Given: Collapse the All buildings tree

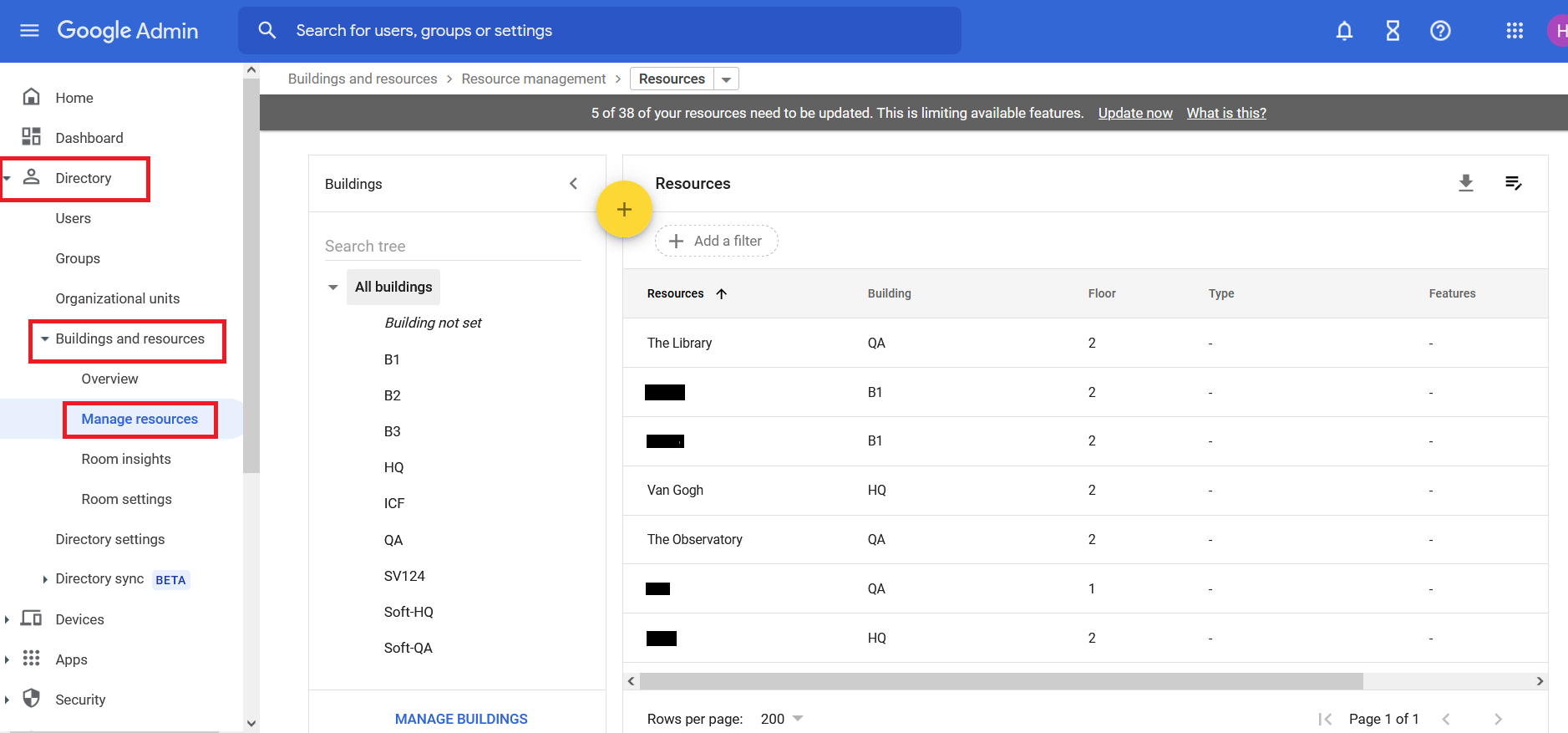Looking at the screenshot, I should coord(333,288).
